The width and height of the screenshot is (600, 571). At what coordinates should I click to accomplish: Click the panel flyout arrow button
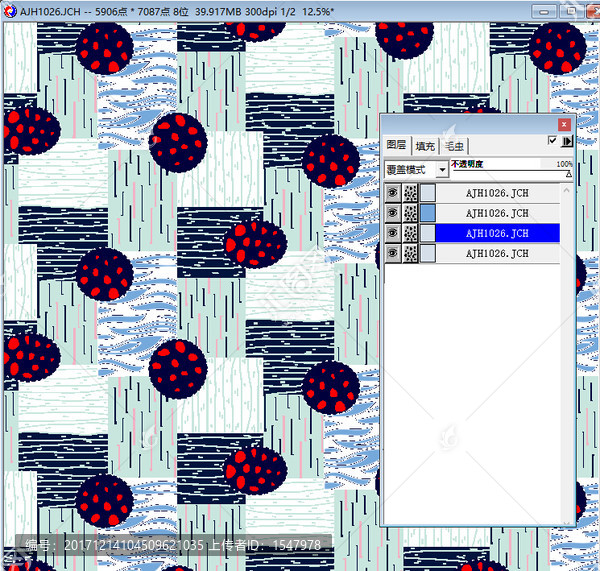pos(567,141)
